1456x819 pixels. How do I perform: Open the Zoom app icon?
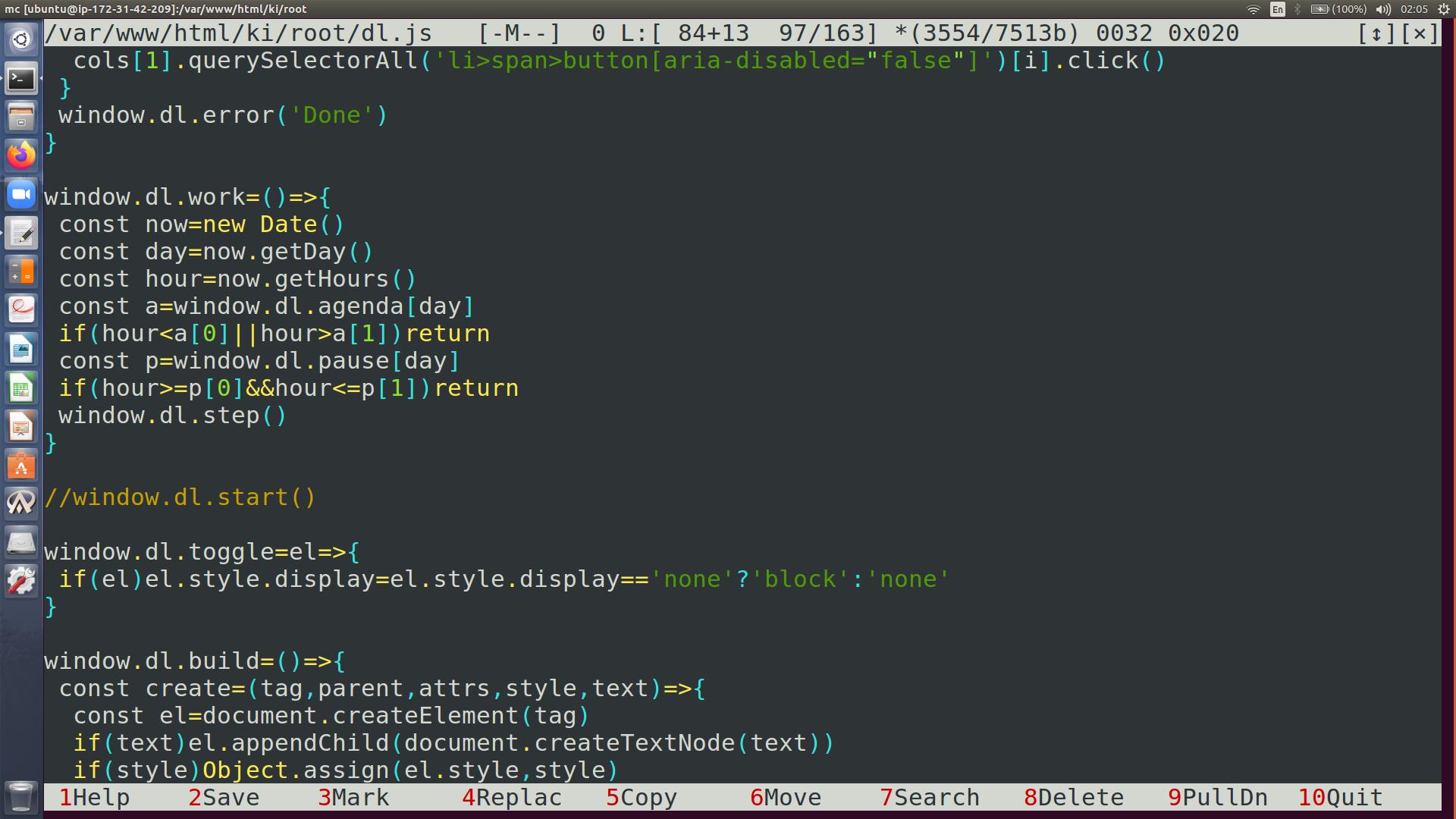click(21, 195)
